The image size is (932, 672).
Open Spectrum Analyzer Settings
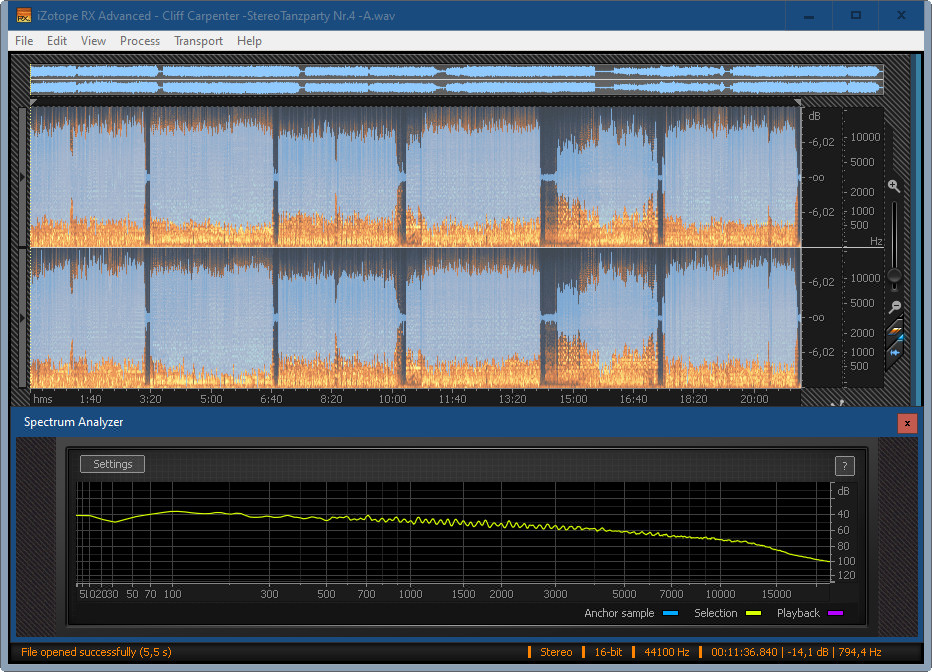click(113, 464)
